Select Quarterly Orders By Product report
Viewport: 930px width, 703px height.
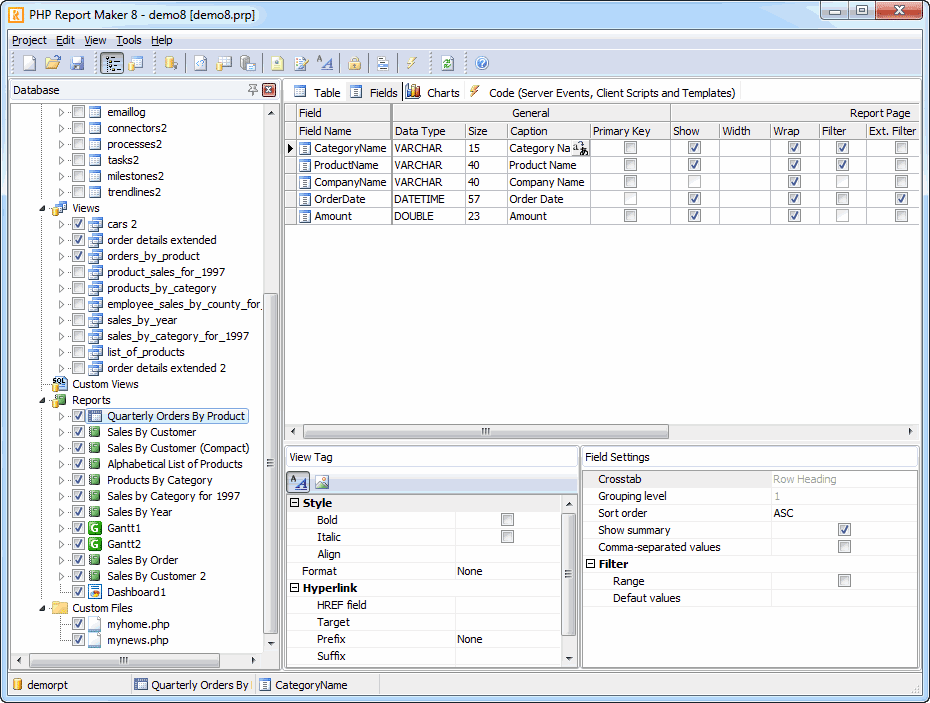pos(175,415)
